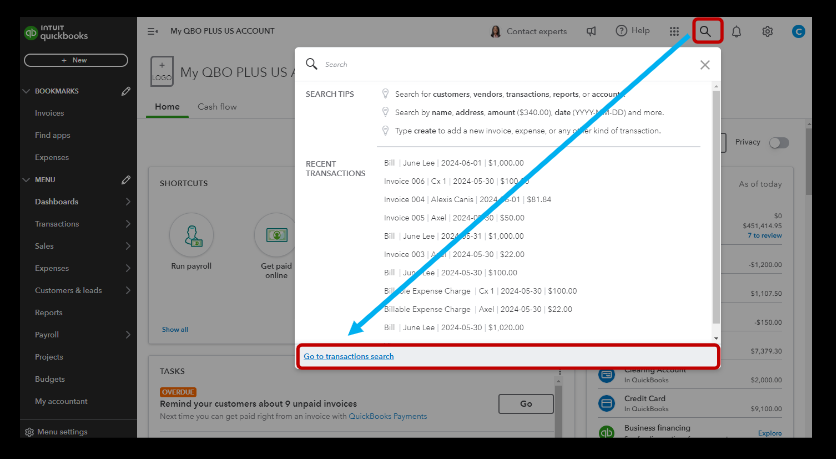Open Bill June Lee $1,020.00 transaction
Screen dimensions: 836x459
[454, 327]
